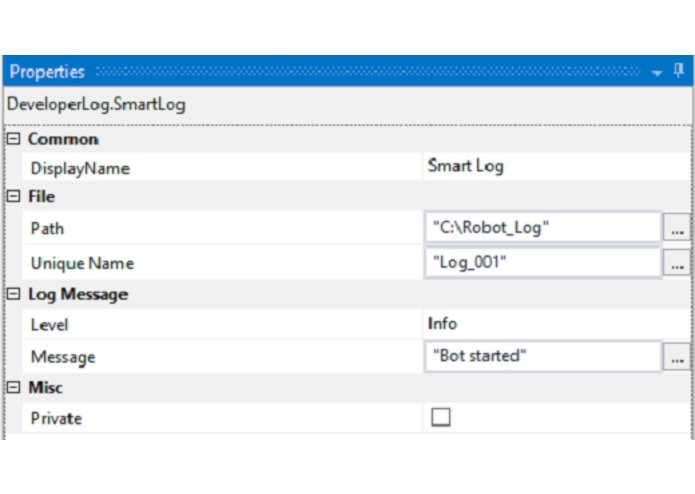The width and height of the screenshot is (695, 494).
Task: Select the Level property label
Action: [49, 325]
